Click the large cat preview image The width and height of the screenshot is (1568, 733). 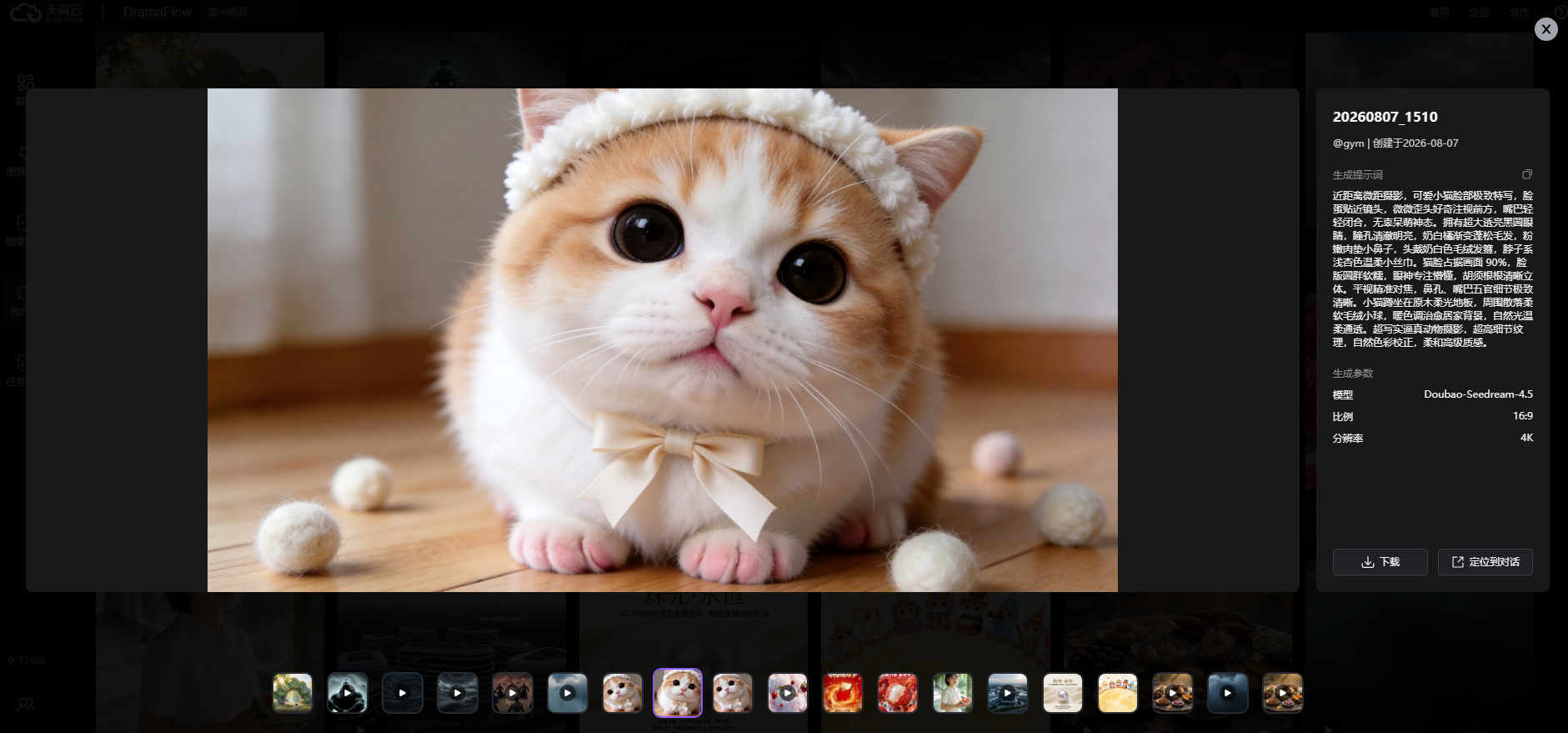pos(662,340)
